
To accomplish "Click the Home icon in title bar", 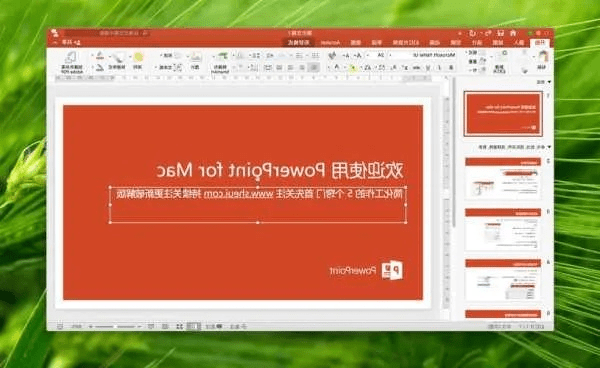I will pos(513,33).
